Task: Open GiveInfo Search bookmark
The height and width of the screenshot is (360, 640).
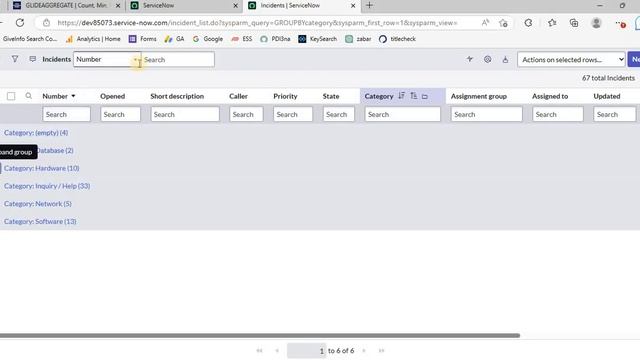Action: click(x=30, y=39)
